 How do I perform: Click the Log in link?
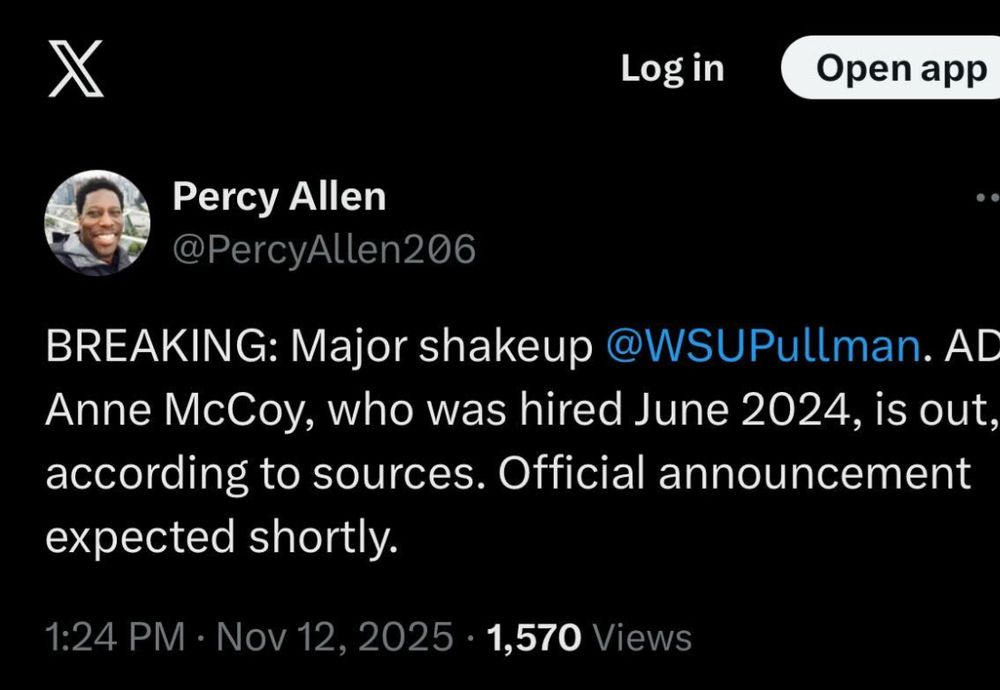[x=672, y=68]
